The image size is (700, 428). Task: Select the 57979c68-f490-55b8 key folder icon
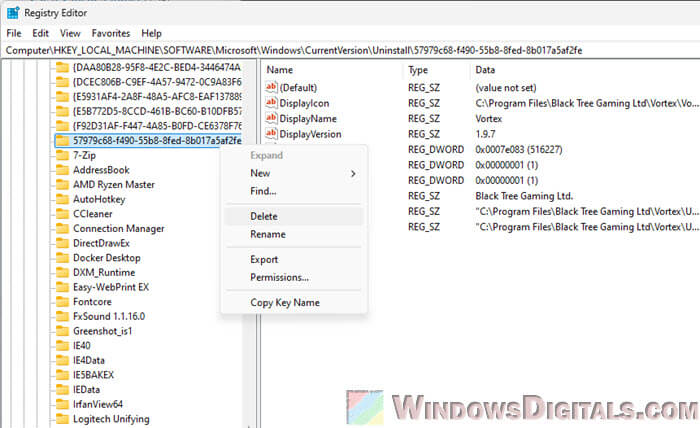(x=62, y=141)
